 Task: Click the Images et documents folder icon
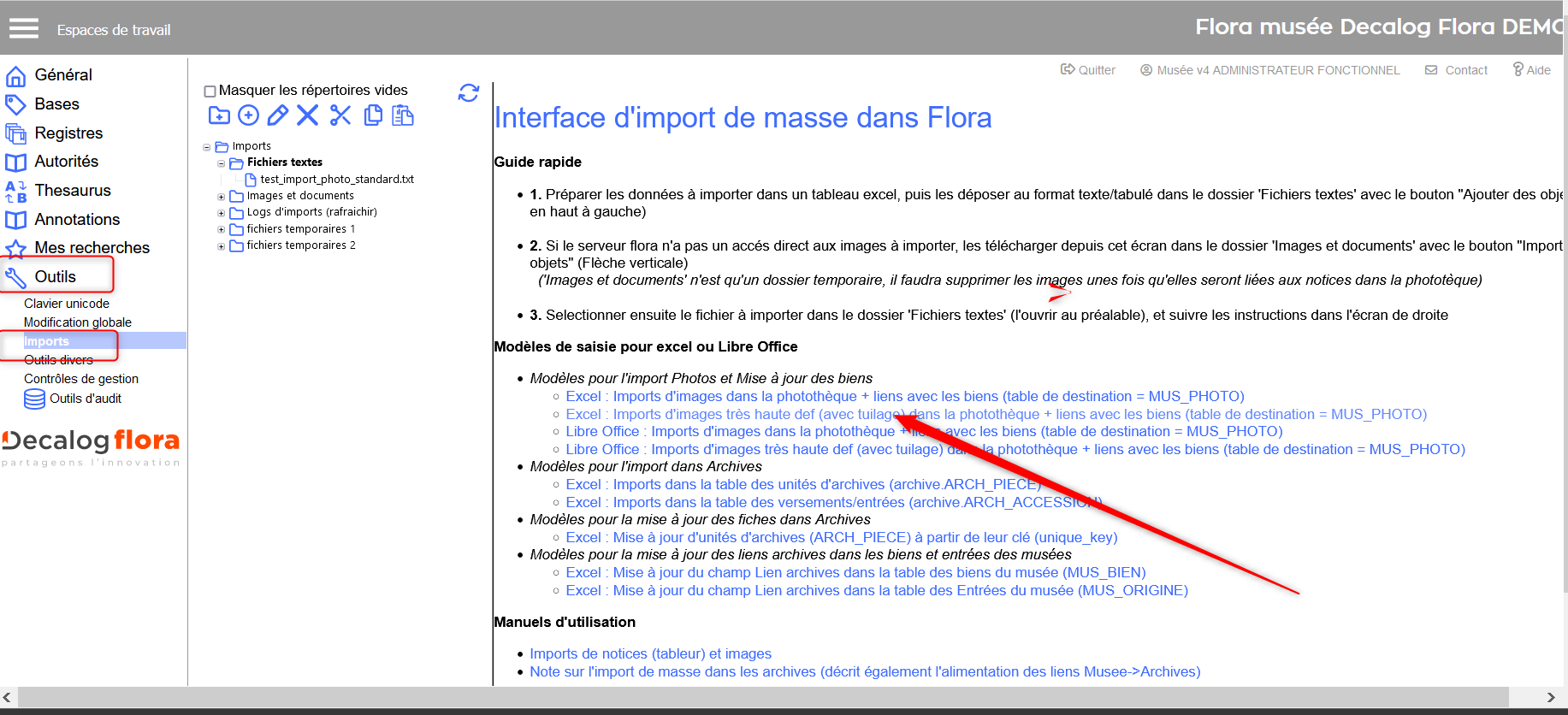[x=237, y=196]
